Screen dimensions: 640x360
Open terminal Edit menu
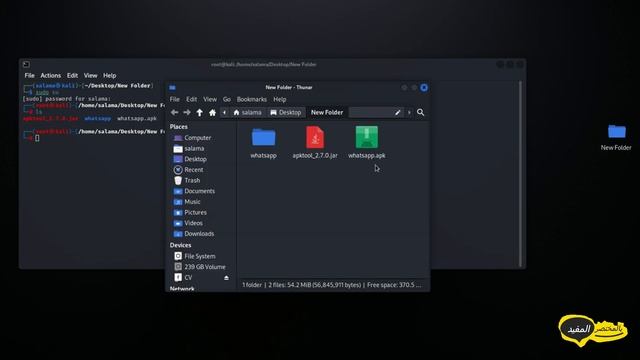(72, 76)
